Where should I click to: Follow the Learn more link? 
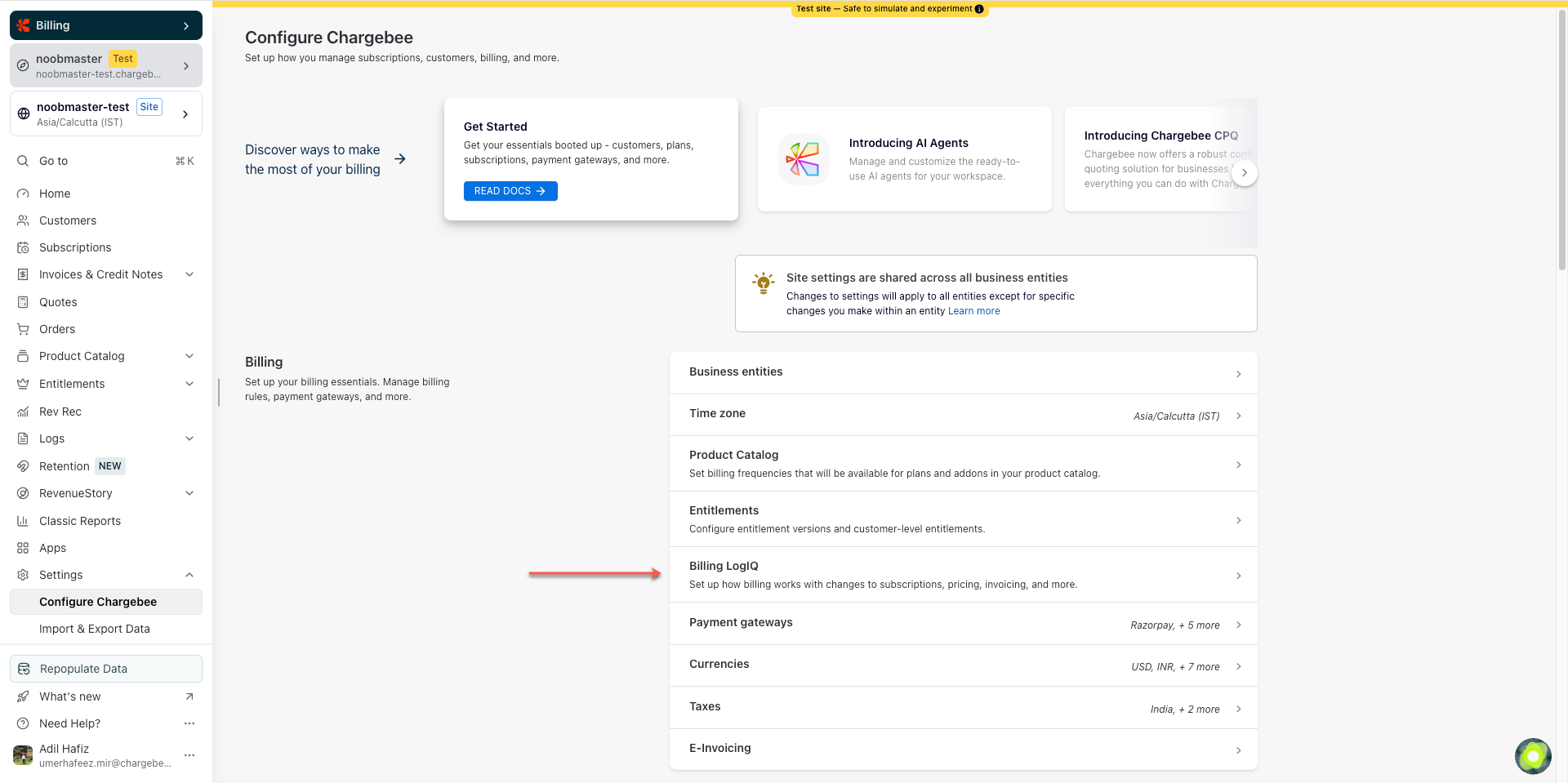(973, 311)
